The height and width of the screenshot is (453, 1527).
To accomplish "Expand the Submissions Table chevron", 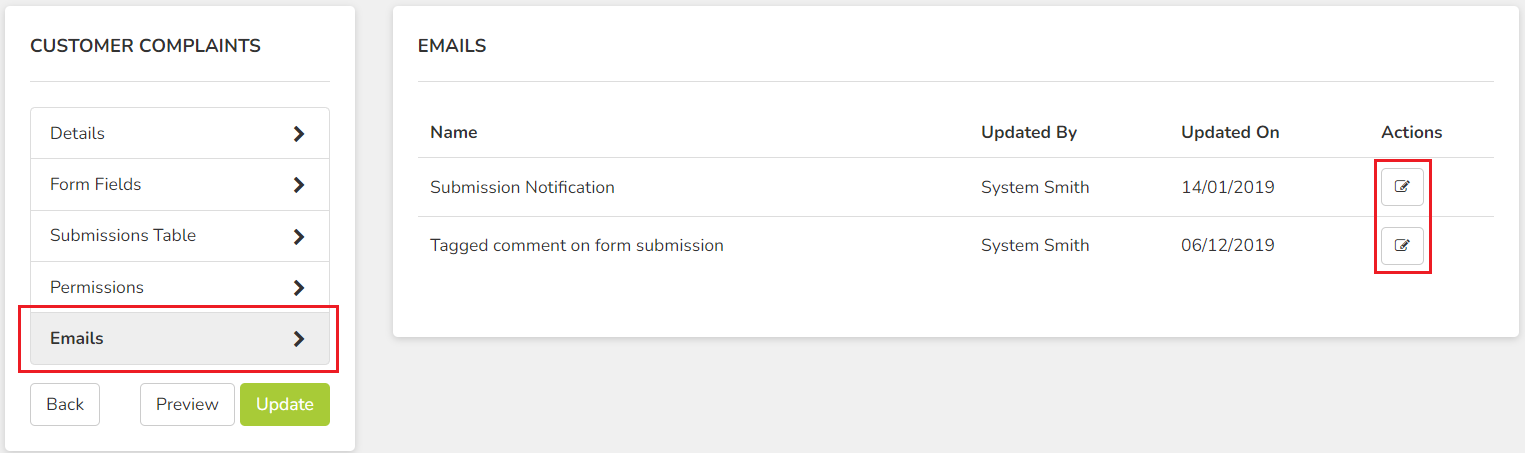I will point(298,237).
